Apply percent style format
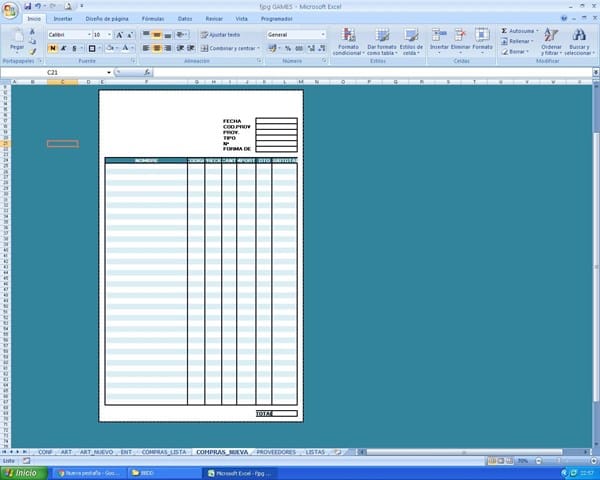The width and height of the screenshot is (600, 480). pos(288,48)
